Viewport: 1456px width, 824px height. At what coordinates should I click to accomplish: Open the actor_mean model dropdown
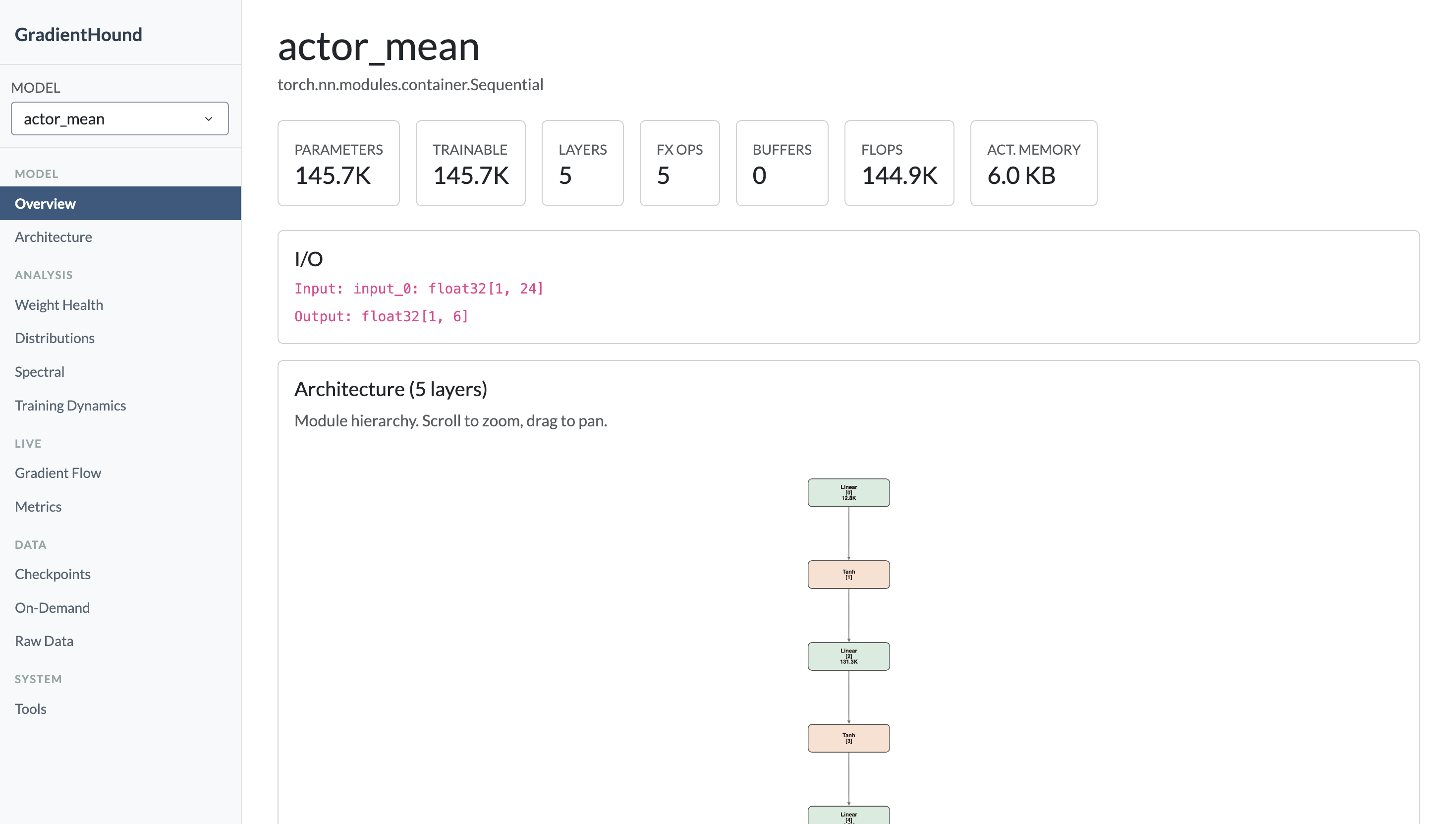[119, 119]
